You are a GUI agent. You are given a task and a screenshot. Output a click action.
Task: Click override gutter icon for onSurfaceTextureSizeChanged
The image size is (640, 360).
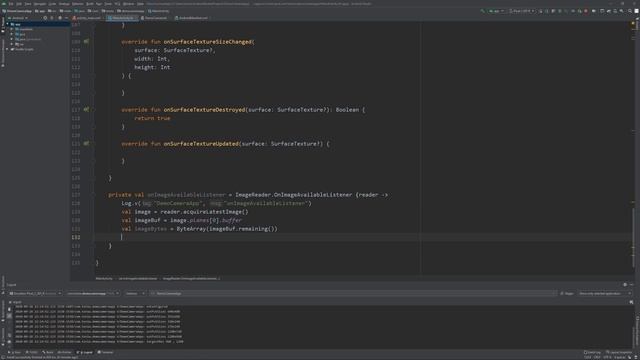[x=86, y=42]
